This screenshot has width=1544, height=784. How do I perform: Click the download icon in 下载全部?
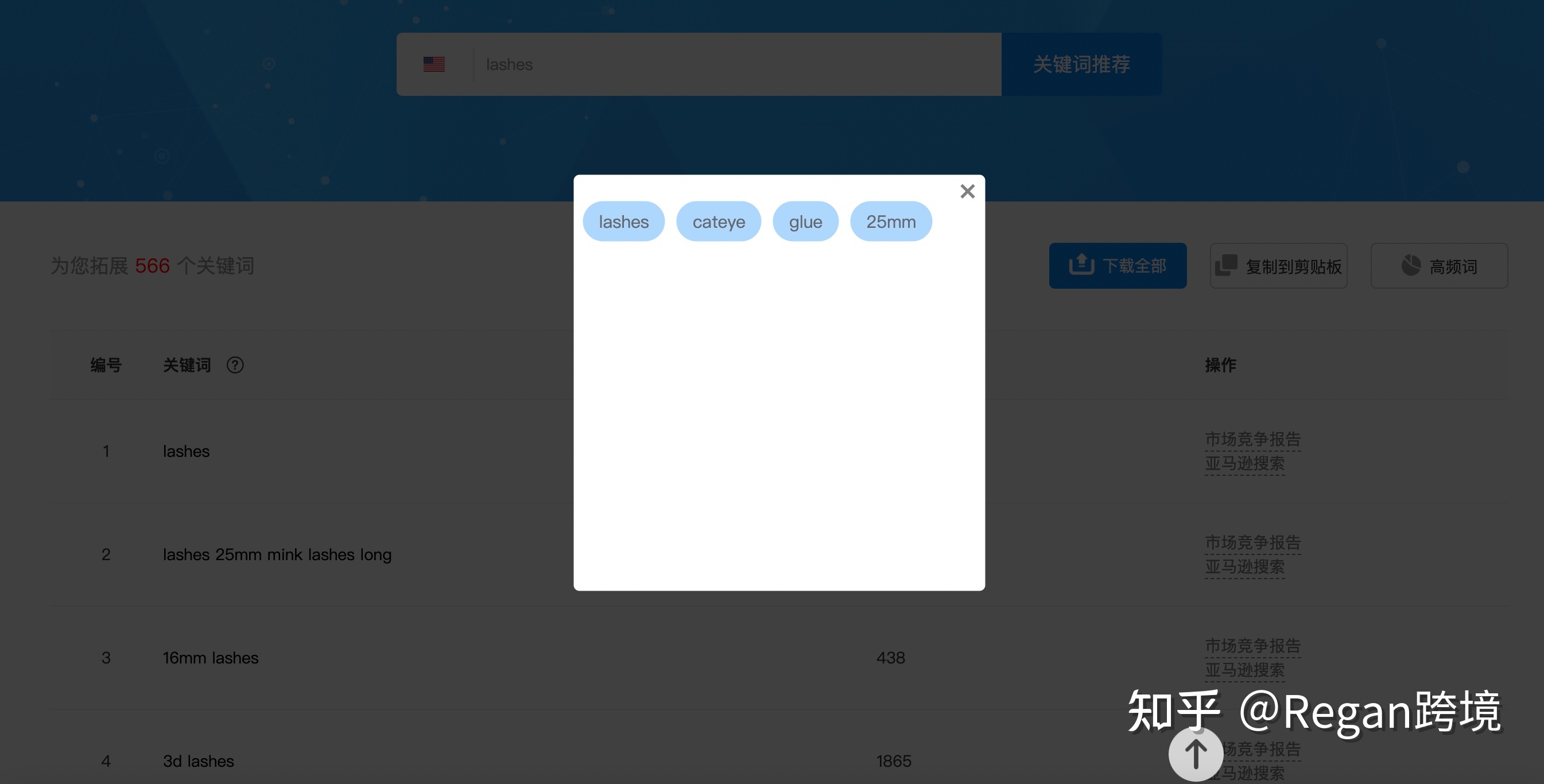point(1081,265)
